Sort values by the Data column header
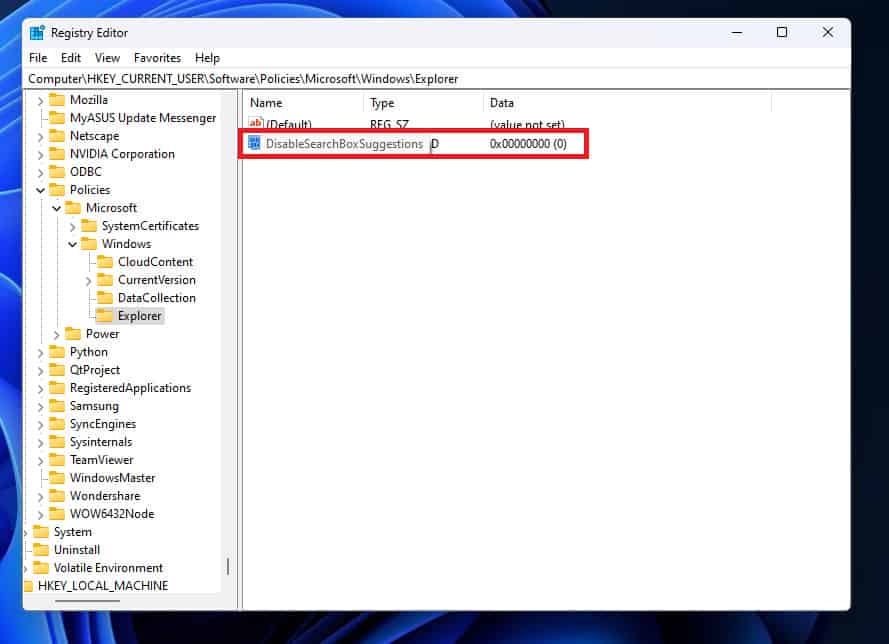Viewport: 889px width, 644px height. coord(627,103)
